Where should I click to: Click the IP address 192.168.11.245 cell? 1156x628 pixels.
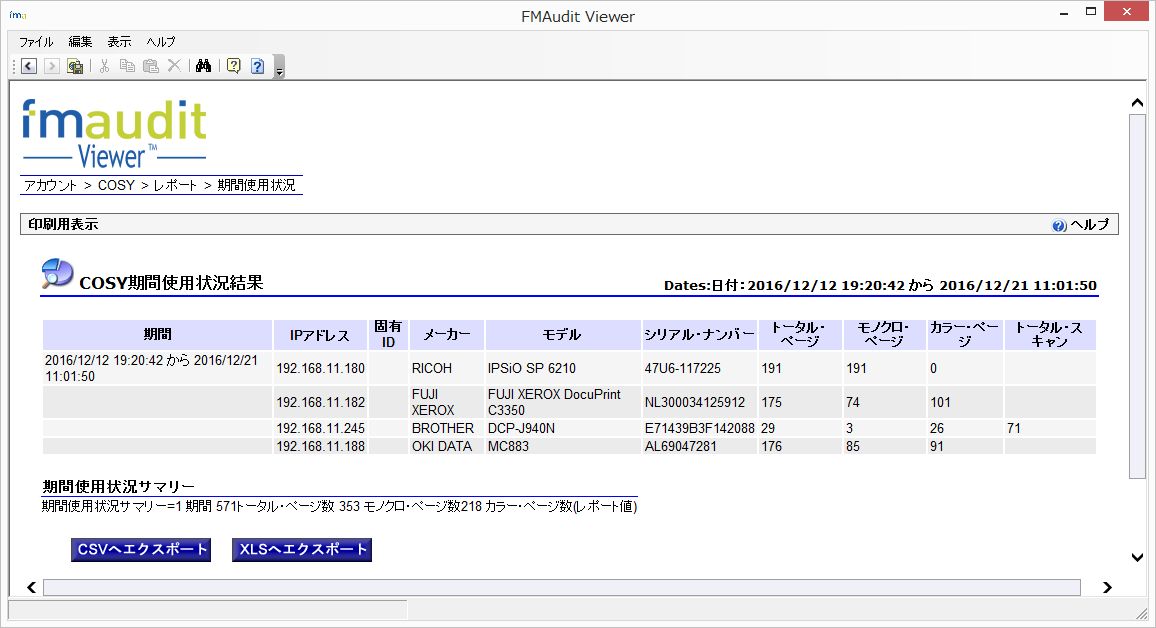click(x=321, y=428)
